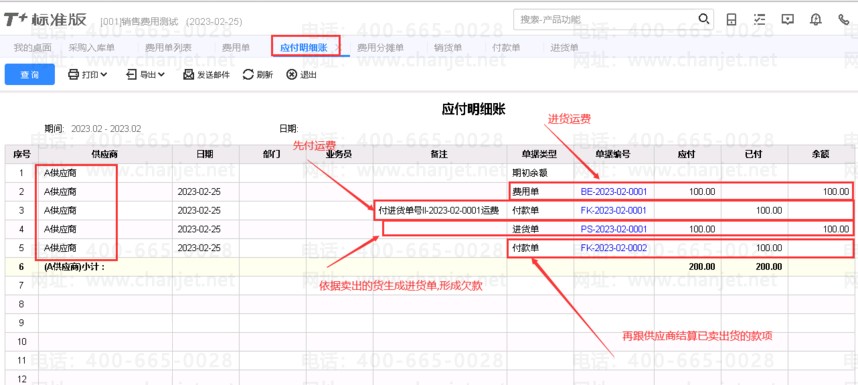Screen dimensions: 858x385
Task: Switch to the 费用单 tab
Action: click(x=235, y=48)
